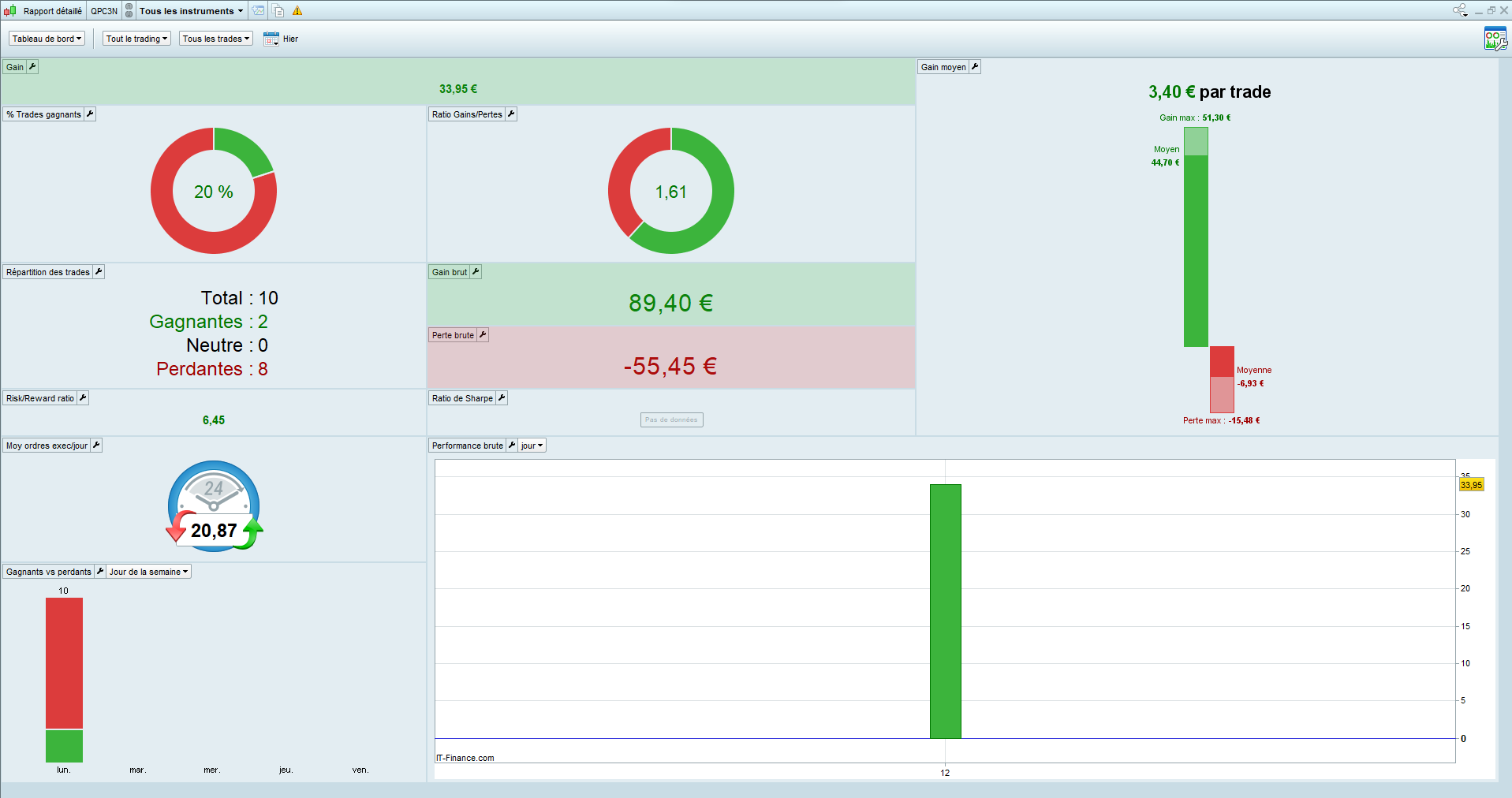This screenshot has width=1512, height=798.
Task: Click the Gain moyen panel label
Action: (x=943, y=67)
